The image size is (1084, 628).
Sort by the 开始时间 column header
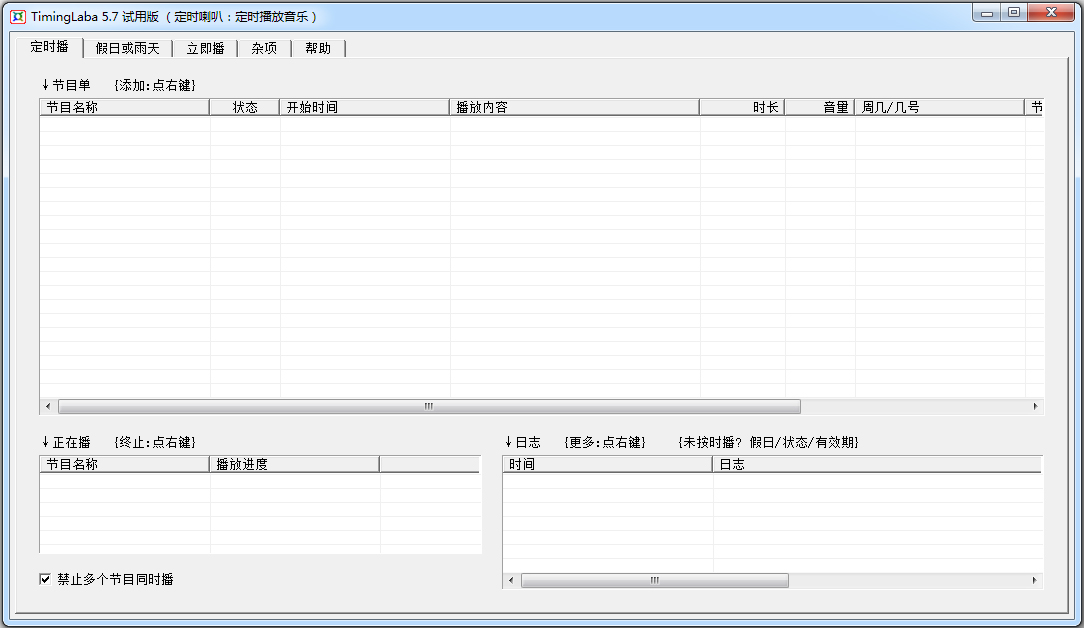pos(365,107)
